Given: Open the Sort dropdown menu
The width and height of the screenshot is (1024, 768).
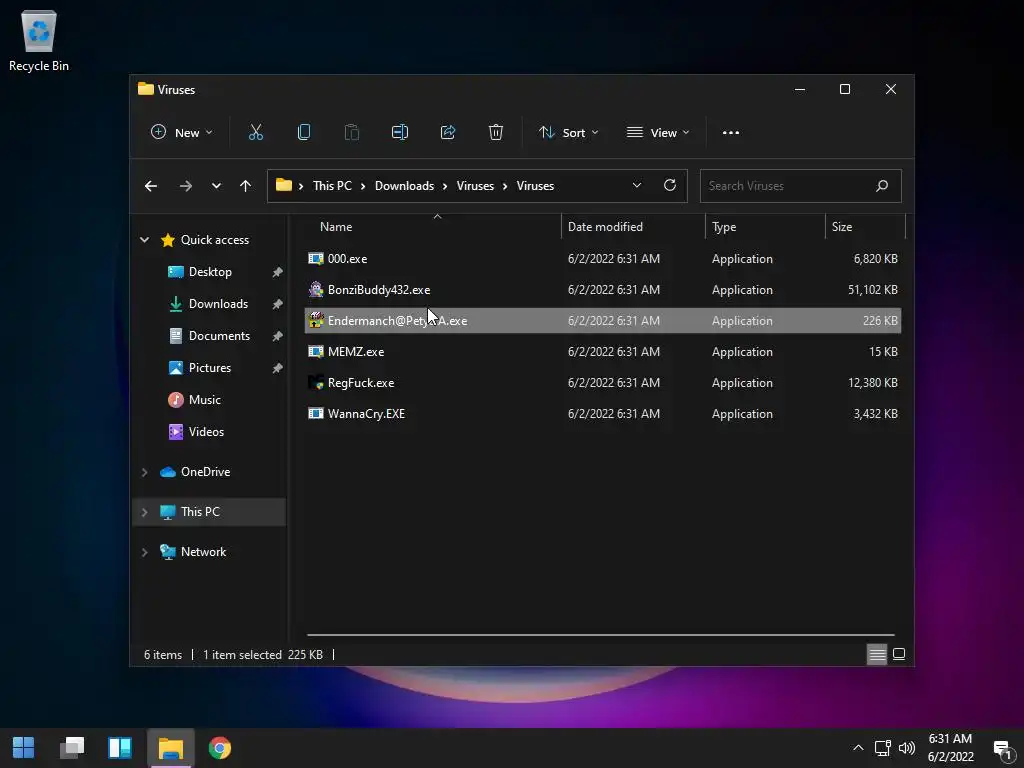Looking at the screenshot, I should (x=568, y=133).
